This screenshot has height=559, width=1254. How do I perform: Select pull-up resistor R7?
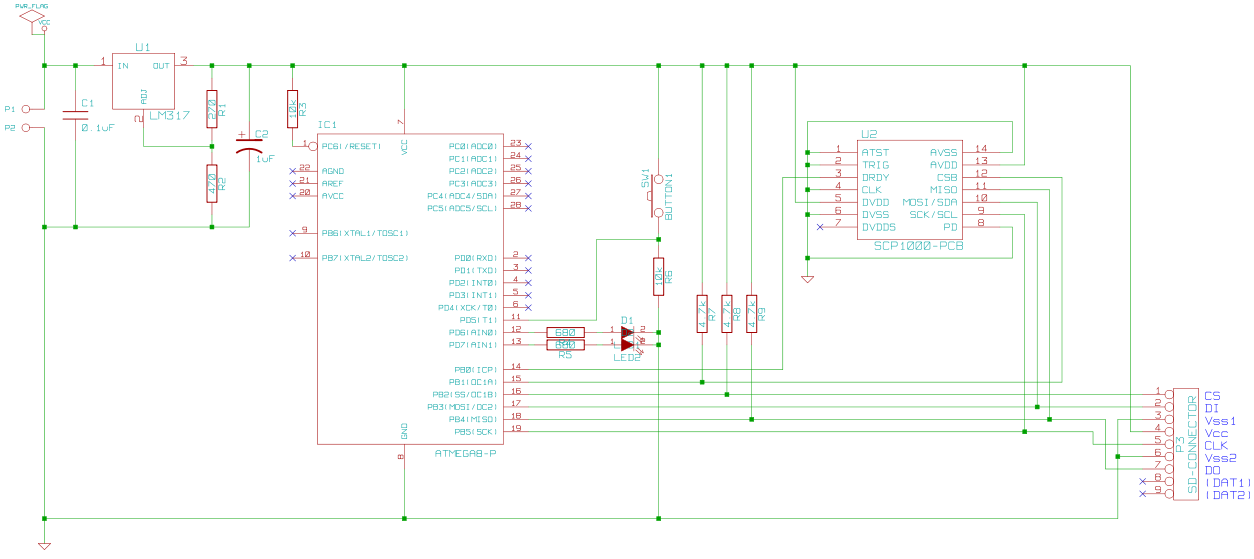tap(703, 314)
